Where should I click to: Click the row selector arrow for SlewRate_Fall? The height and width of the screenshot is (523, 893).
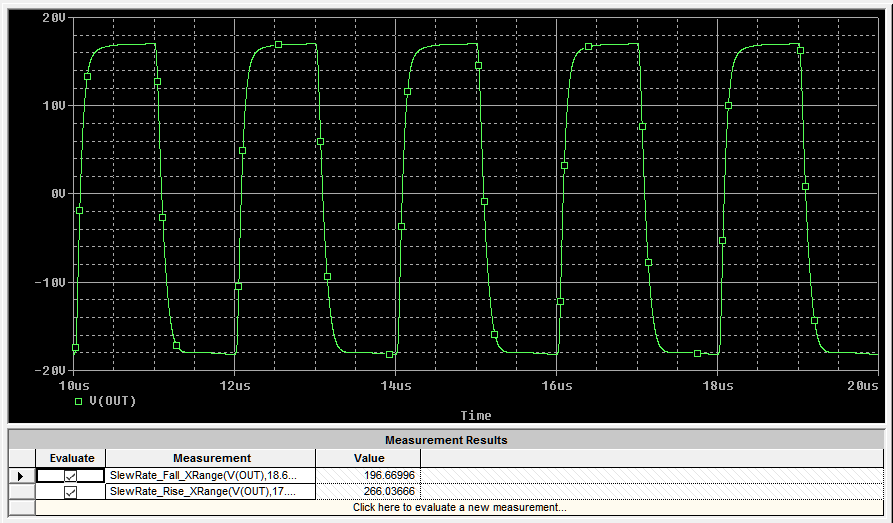click(22, 476)
